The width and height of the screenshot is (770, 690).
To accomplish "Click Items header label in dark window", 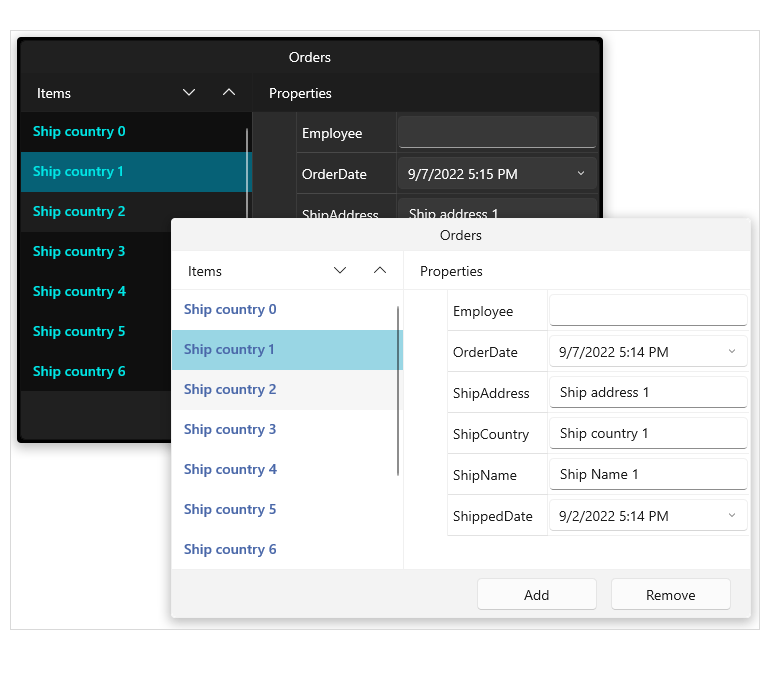I will coord(54,93).
